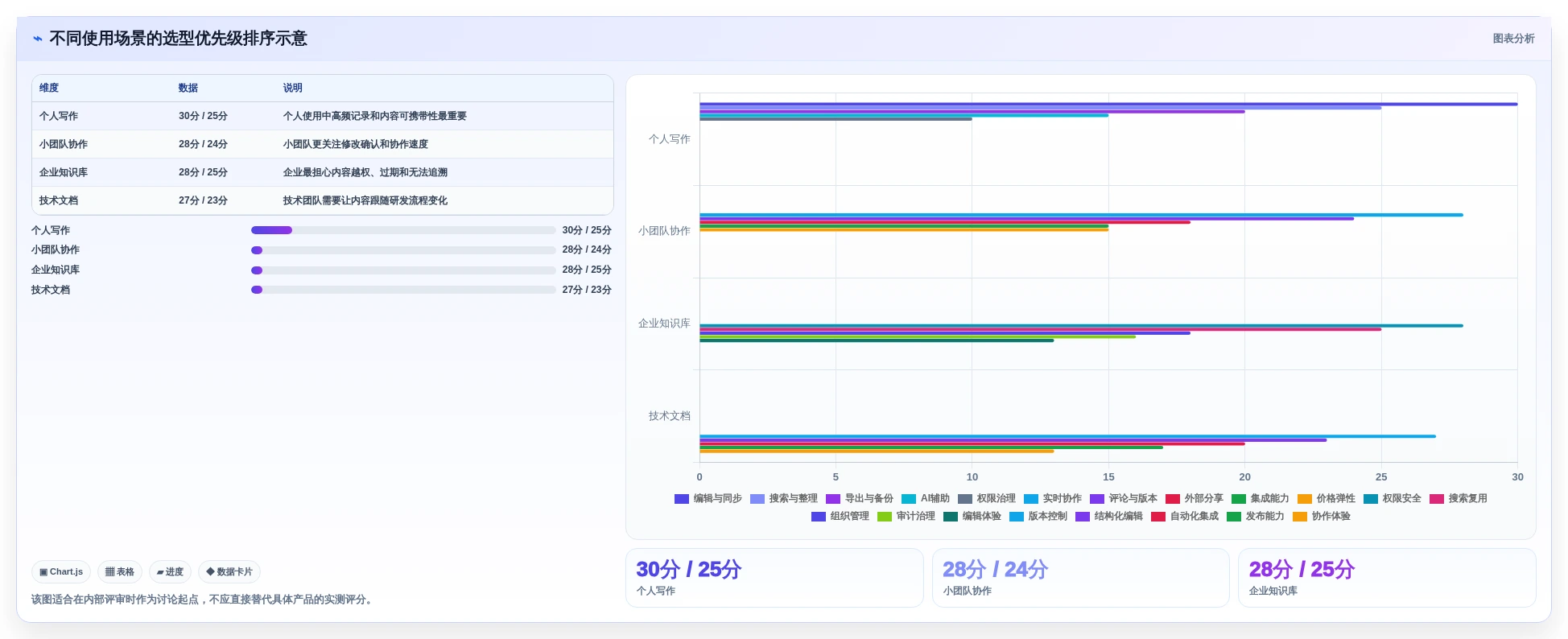
Task: Toggle the AI辅助 legend item
Action: (926, 499)
